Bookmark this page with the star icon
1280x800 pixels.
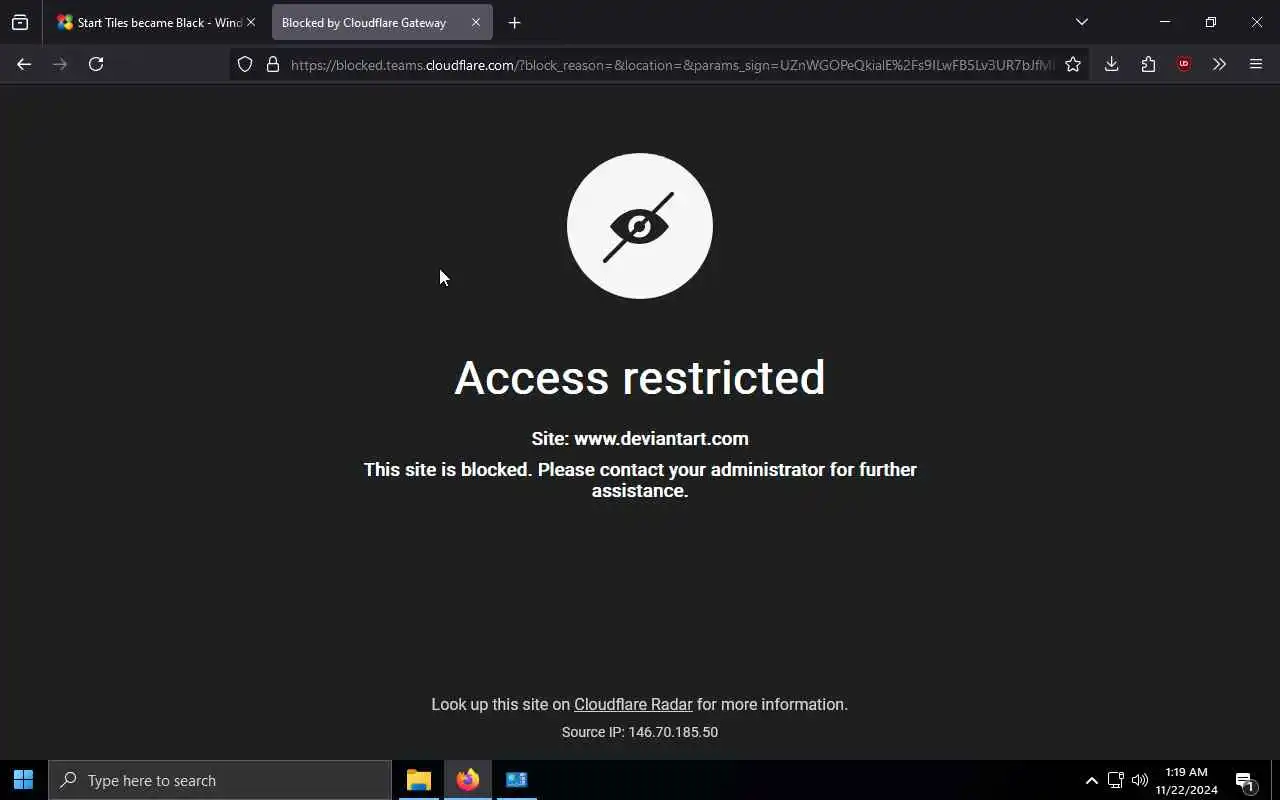(x=1073, y=64)
